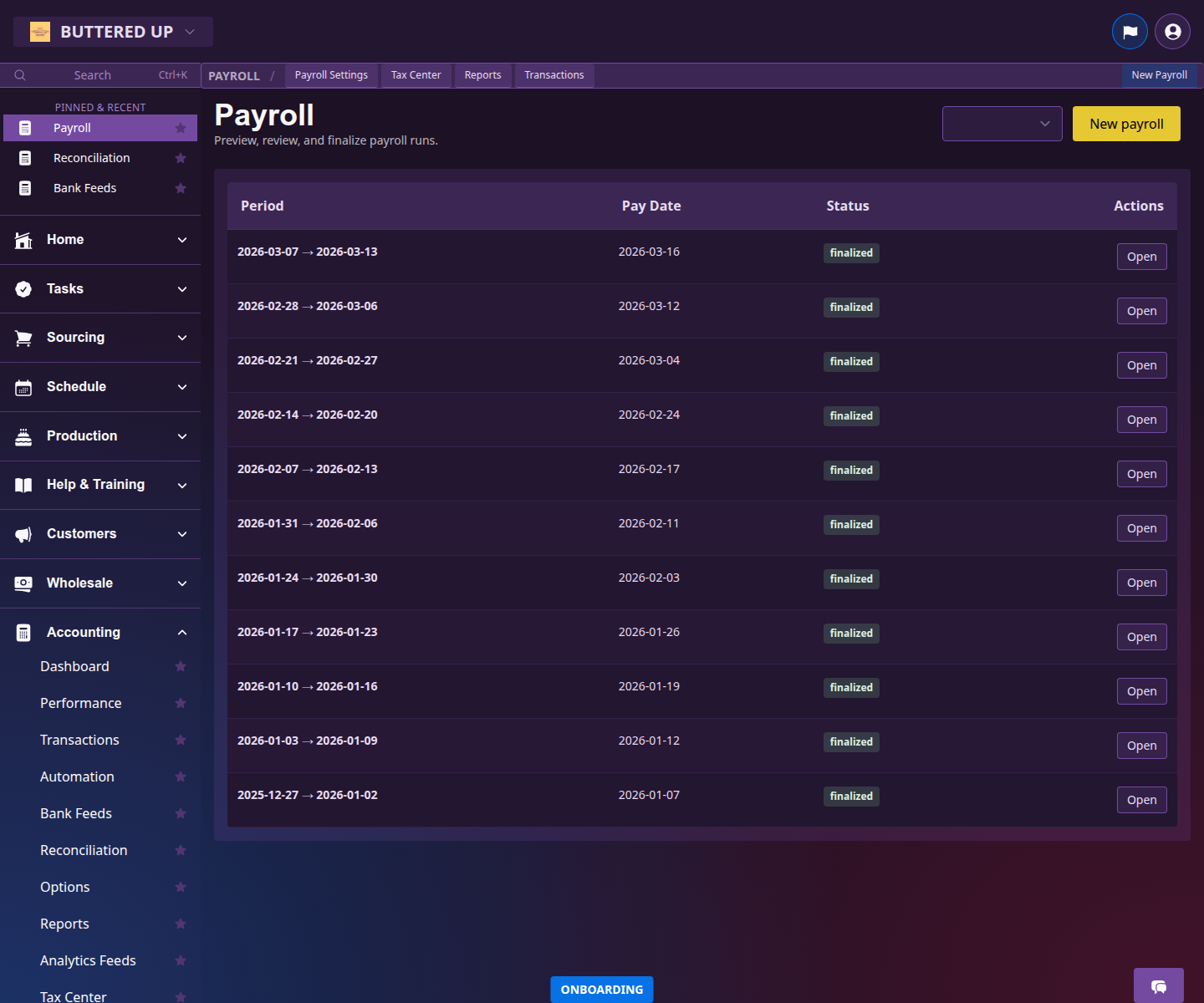Open the finalized payroll dated 2026-03-16

pos(1141,256)
